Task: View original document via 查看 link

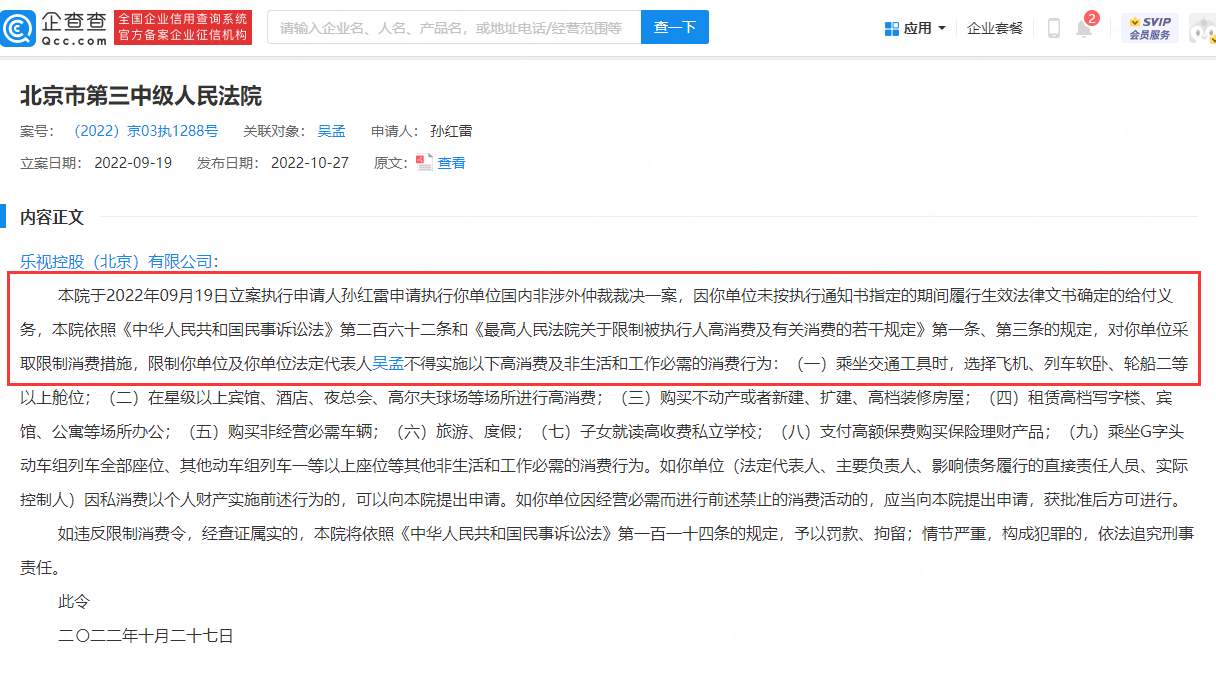Action: click(451, 163)
